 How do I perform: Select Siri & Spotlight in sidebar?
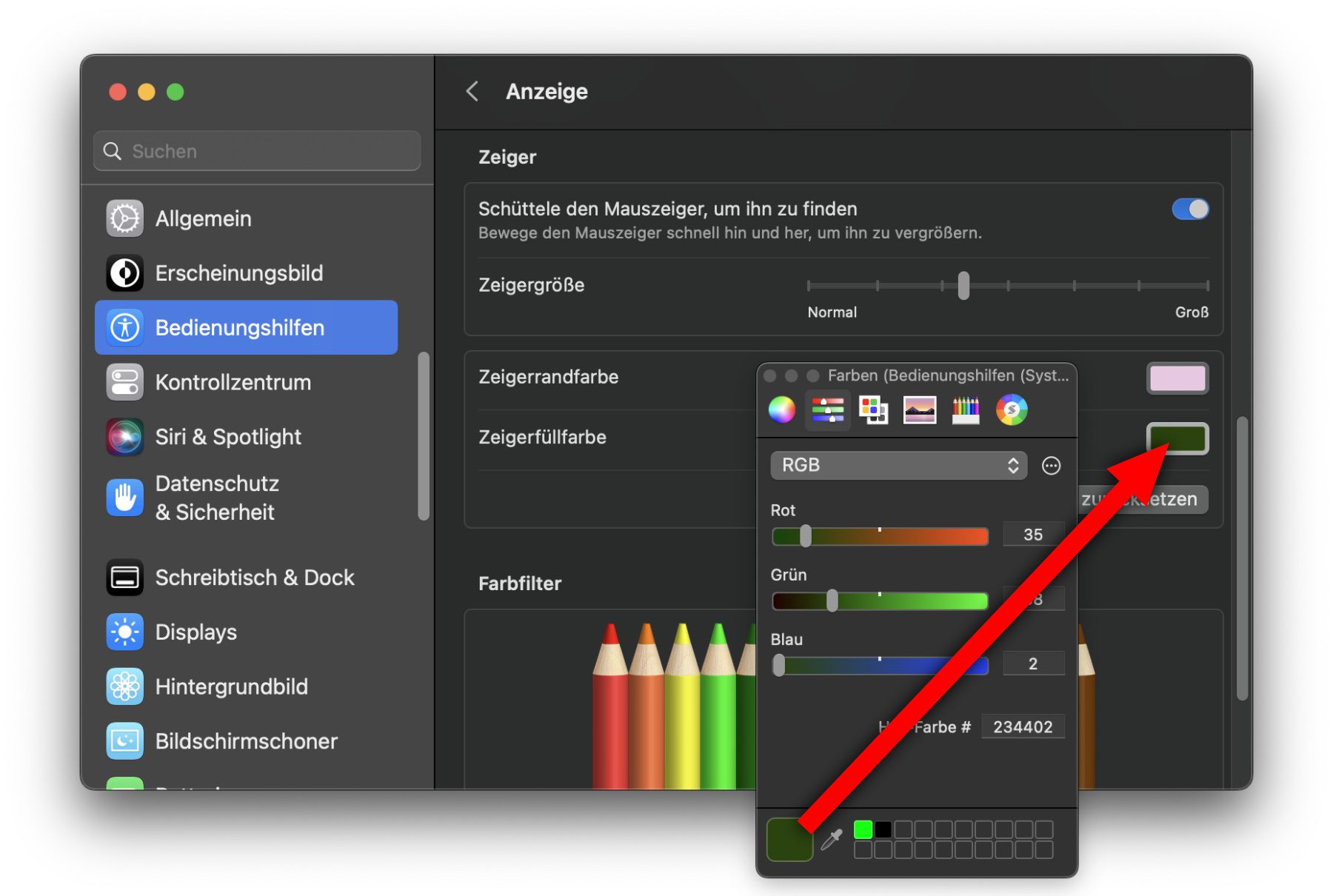click(x=228, y=437)
